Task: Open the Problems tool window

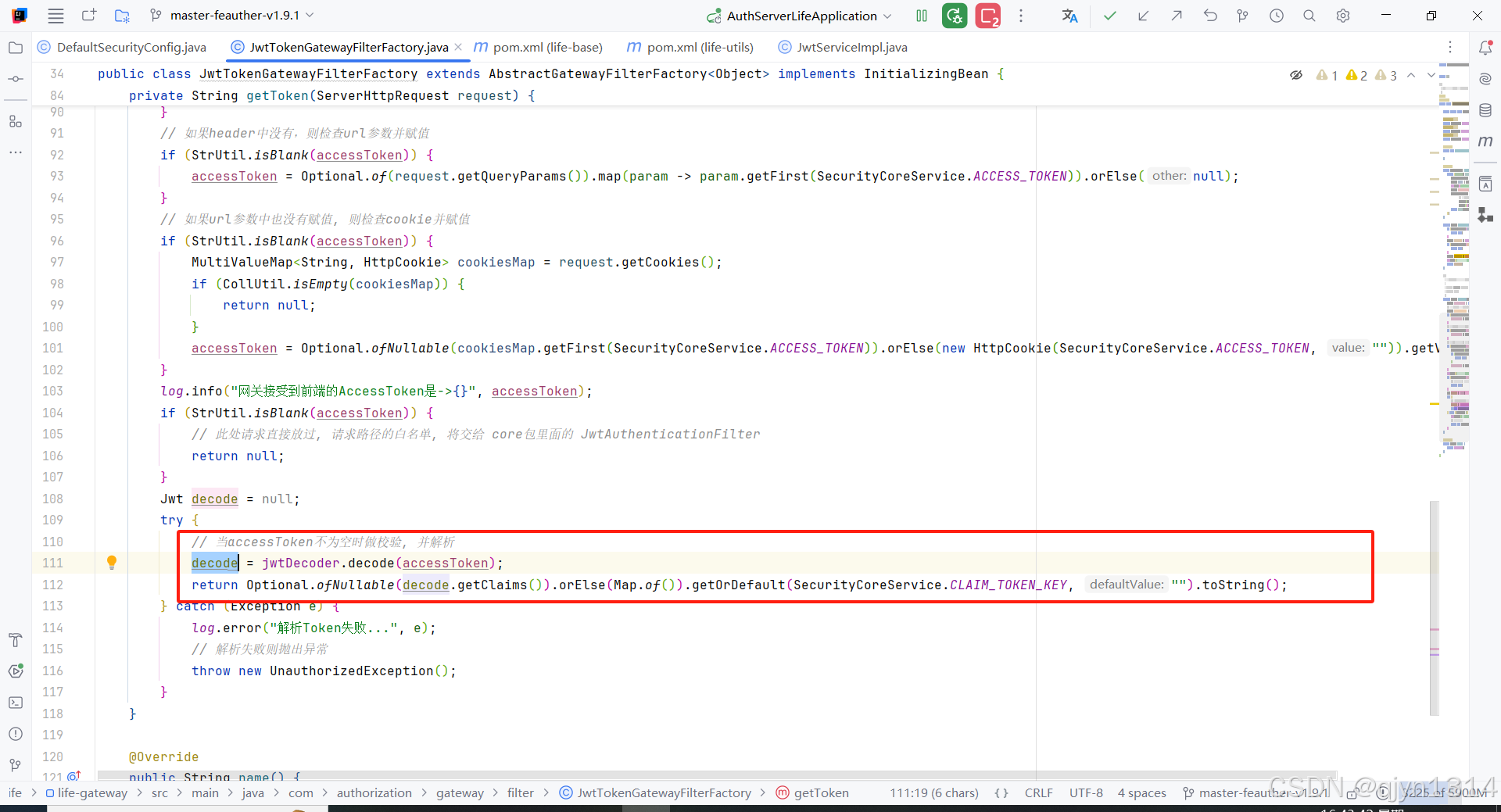Action: [x=16, y=734]
